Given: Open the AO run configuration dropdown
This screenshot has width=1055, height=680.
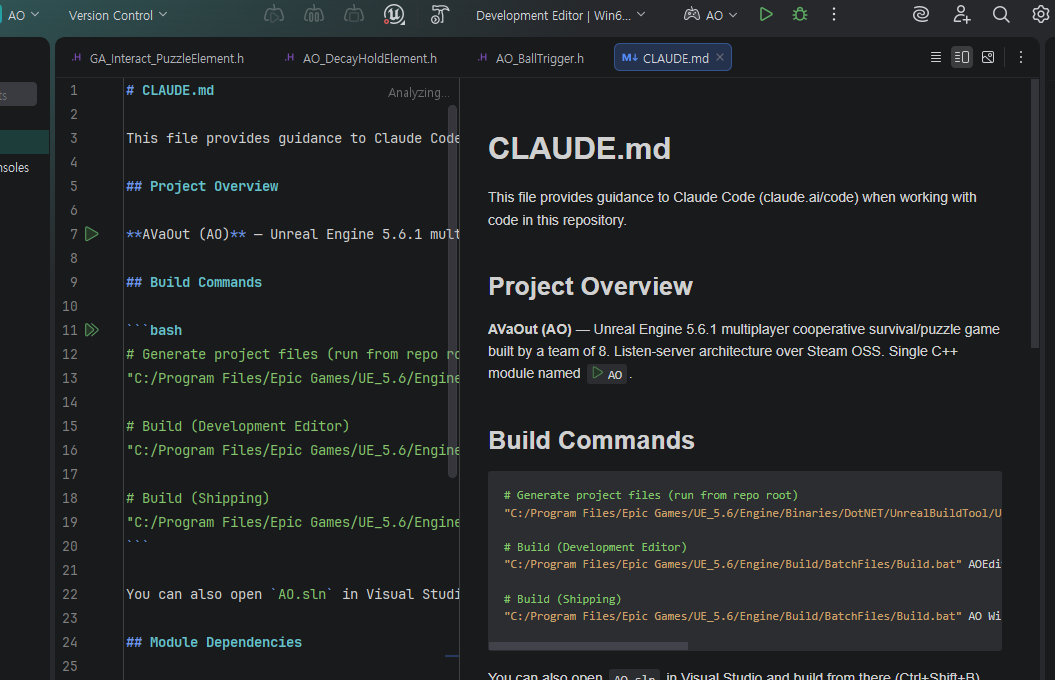Looking at the screenshot, I should point(711,15).
